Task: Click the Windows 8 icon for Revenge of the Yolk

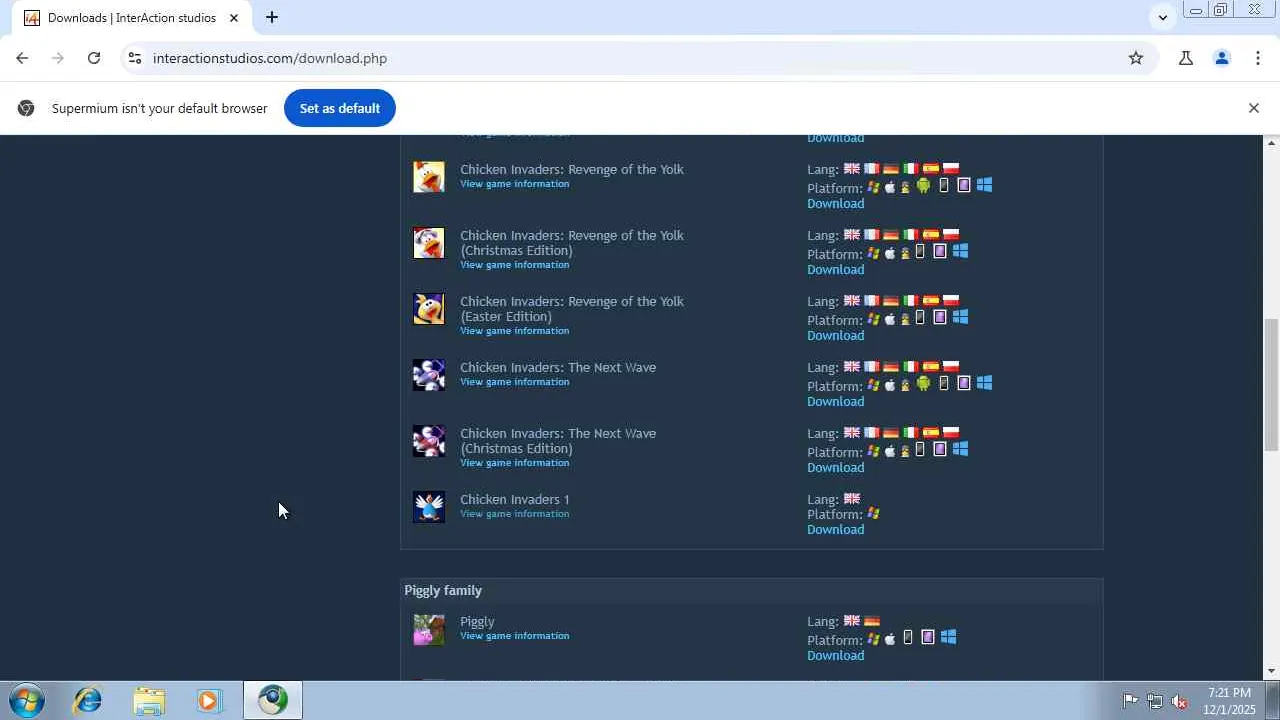Action: pos(984,186)
